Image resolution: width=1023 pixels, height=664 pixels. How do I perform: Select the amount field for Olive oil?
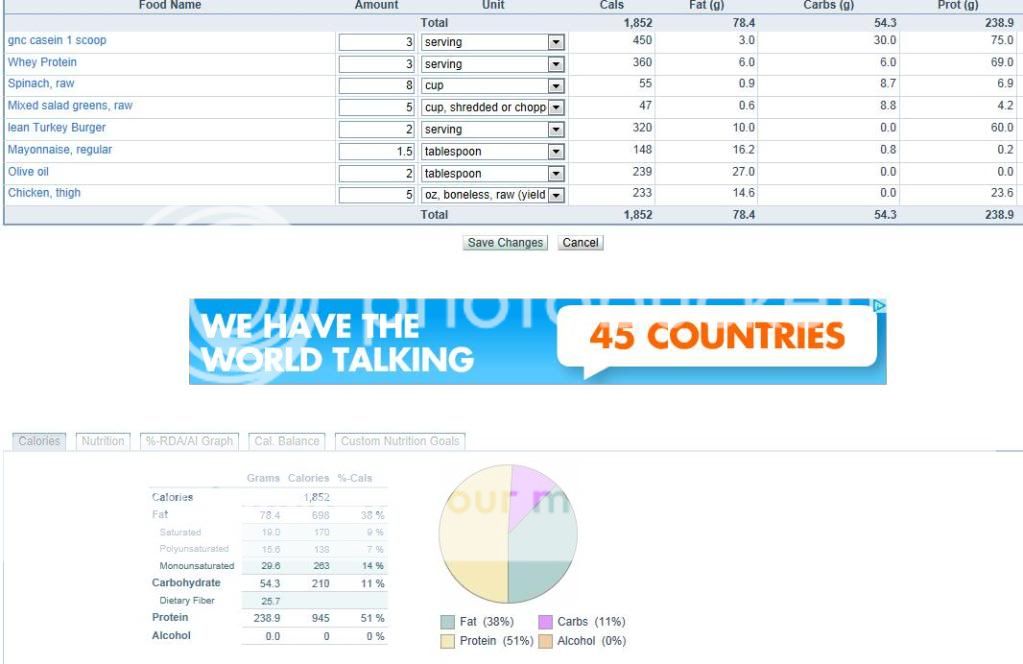(x=377, y=174)
